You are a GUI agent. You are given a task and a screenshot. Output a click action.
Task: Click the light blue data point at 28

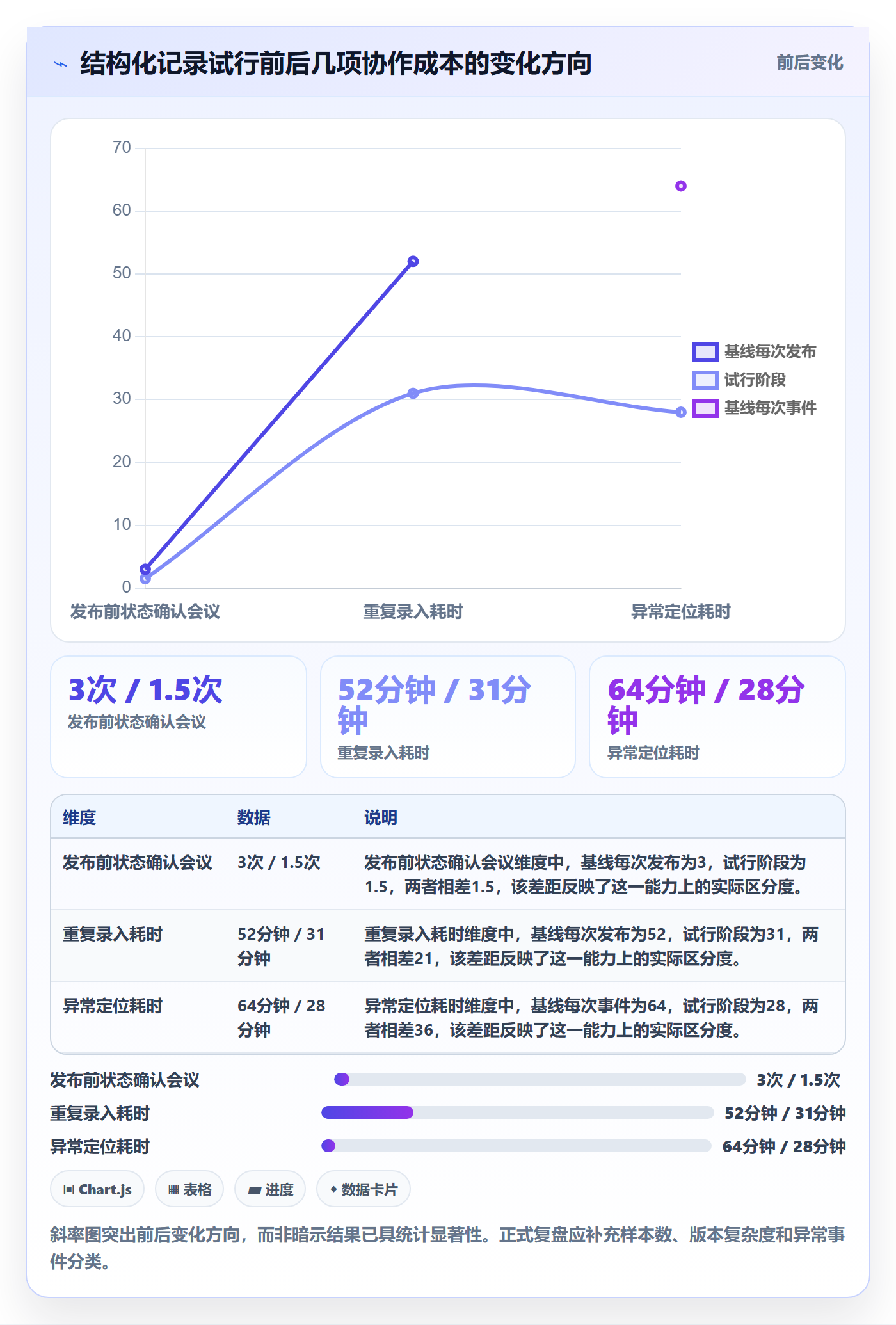tap(681, 412)
